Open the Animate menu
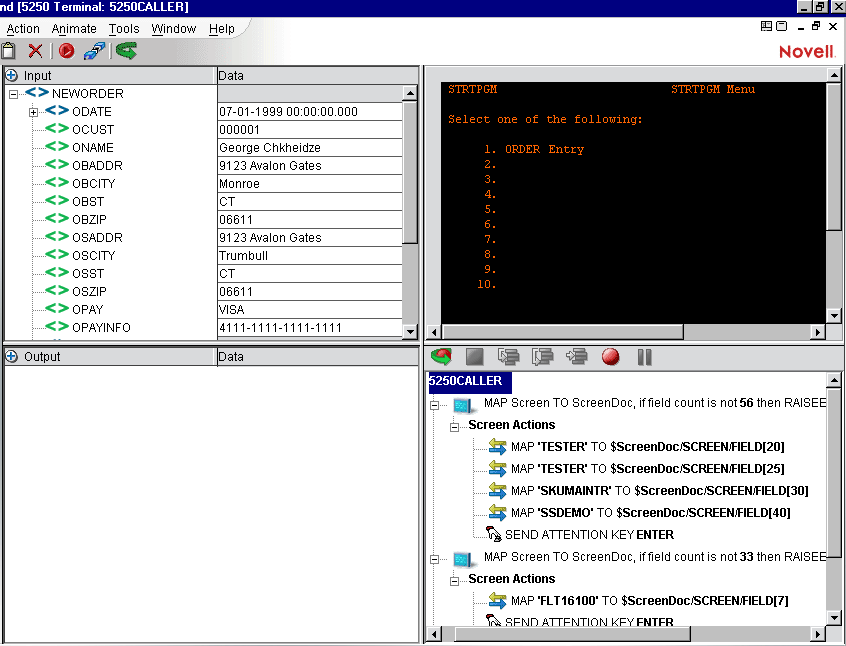846x646 pixels. coord(74,29)
